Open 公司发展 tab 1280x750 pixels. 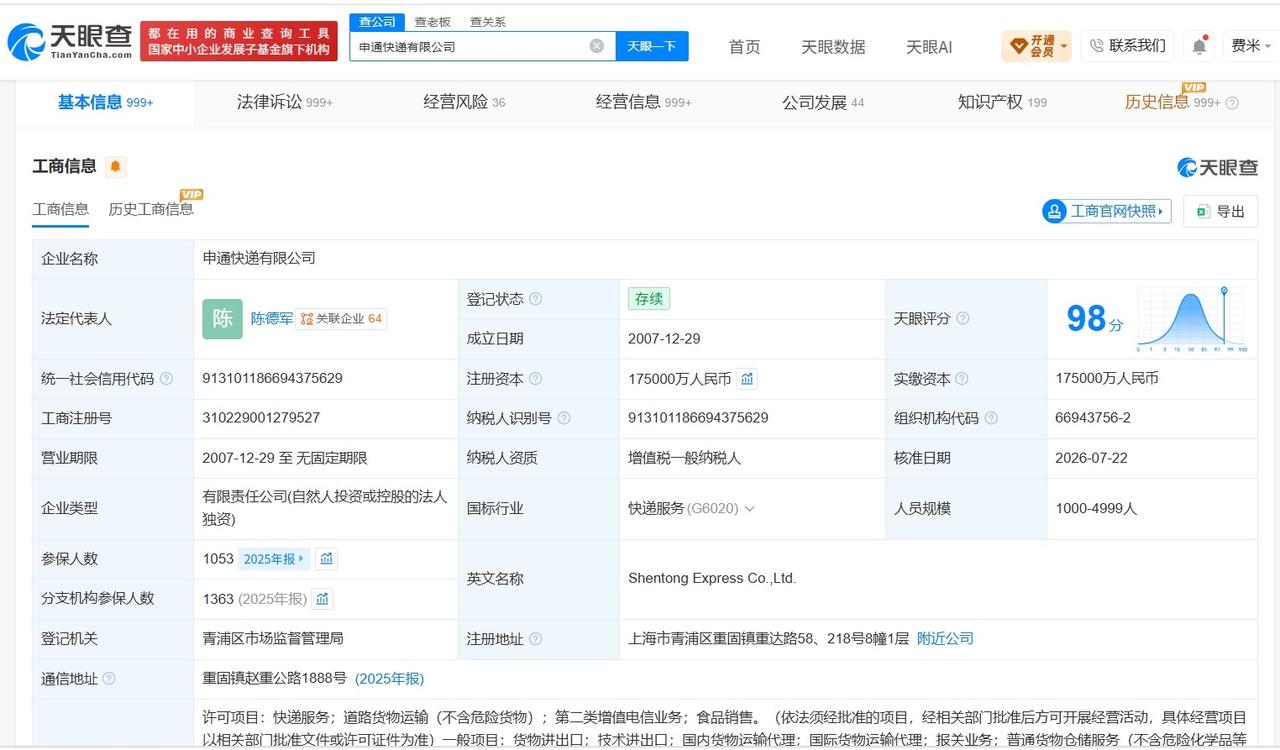click(823, 102)
